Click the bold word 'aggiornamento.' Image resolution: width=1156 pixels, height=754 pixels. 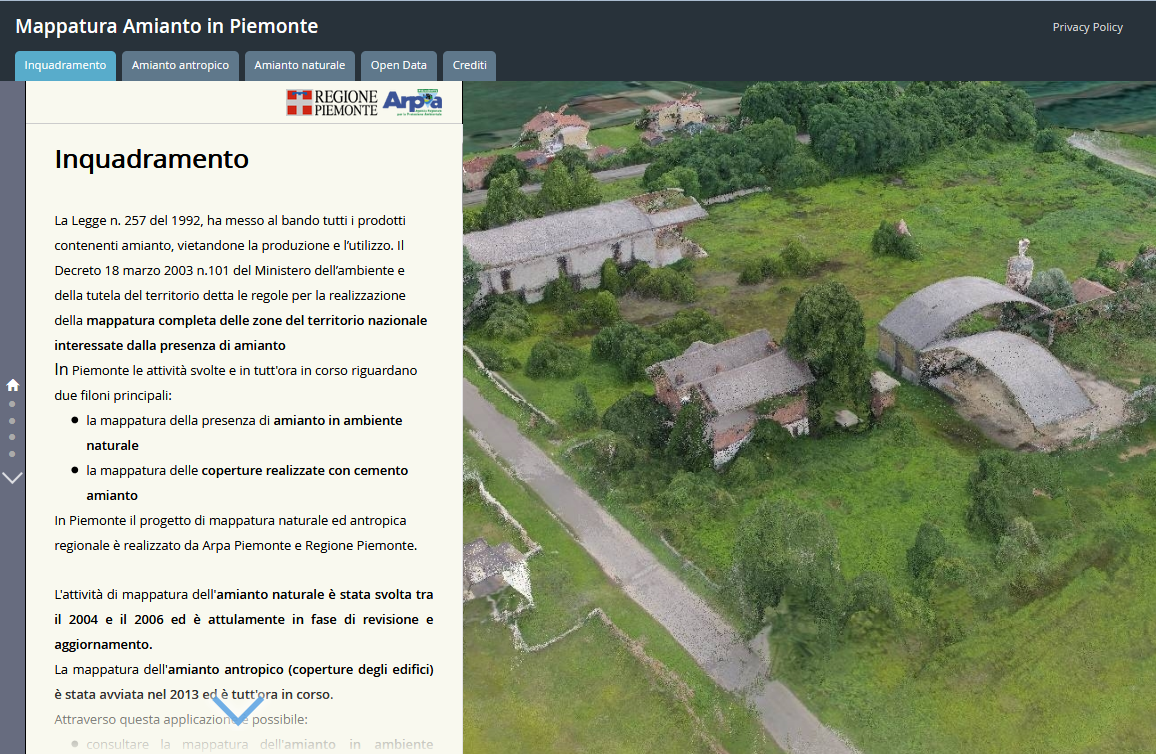[103, 645]
